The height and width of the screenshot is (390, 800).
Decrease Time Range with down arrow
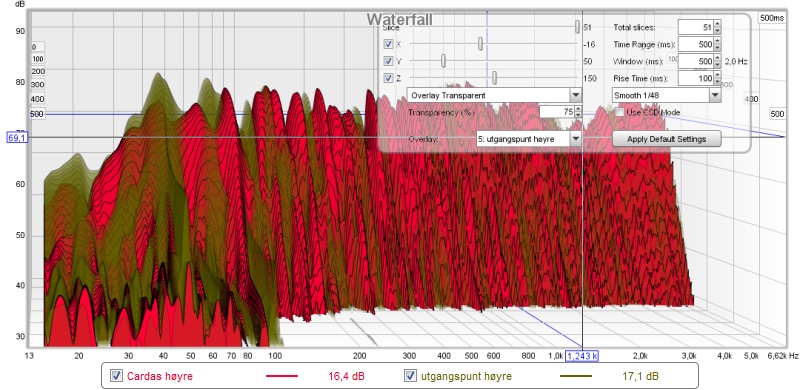pyautogui.click(x=717, y=48)
